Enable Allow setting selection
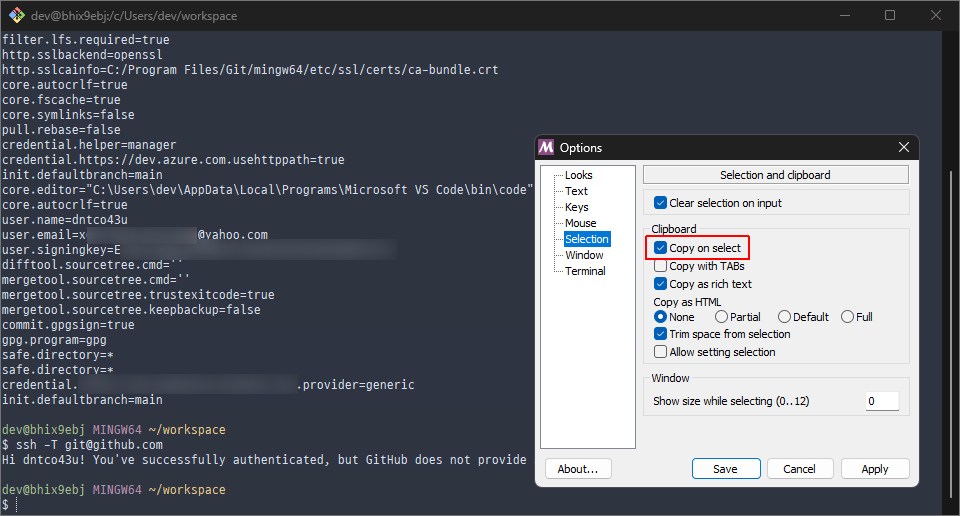 (660, 352)
